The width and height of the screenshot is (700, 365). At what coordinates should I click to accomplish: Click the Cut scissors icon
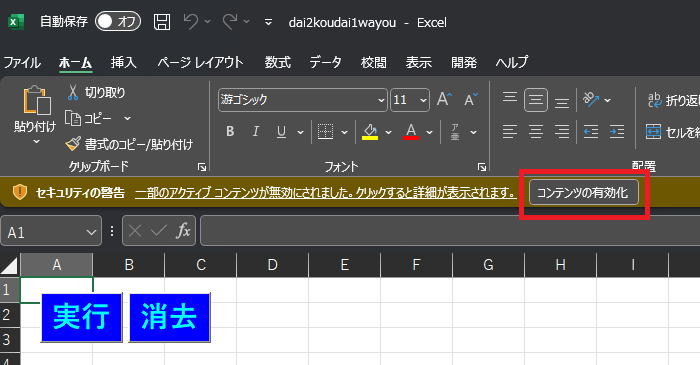click(73, 92)
